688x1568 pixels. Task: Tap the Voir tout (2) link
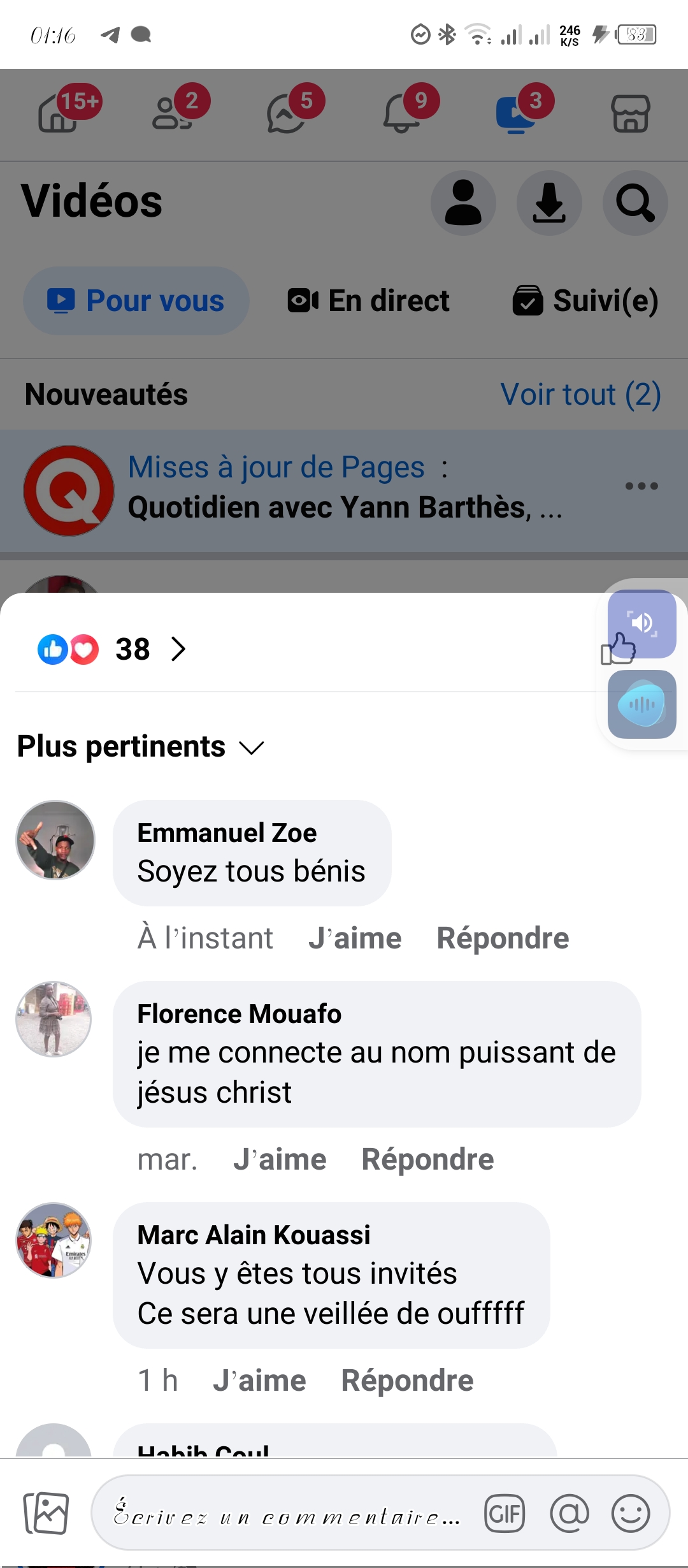click(580, 395)
